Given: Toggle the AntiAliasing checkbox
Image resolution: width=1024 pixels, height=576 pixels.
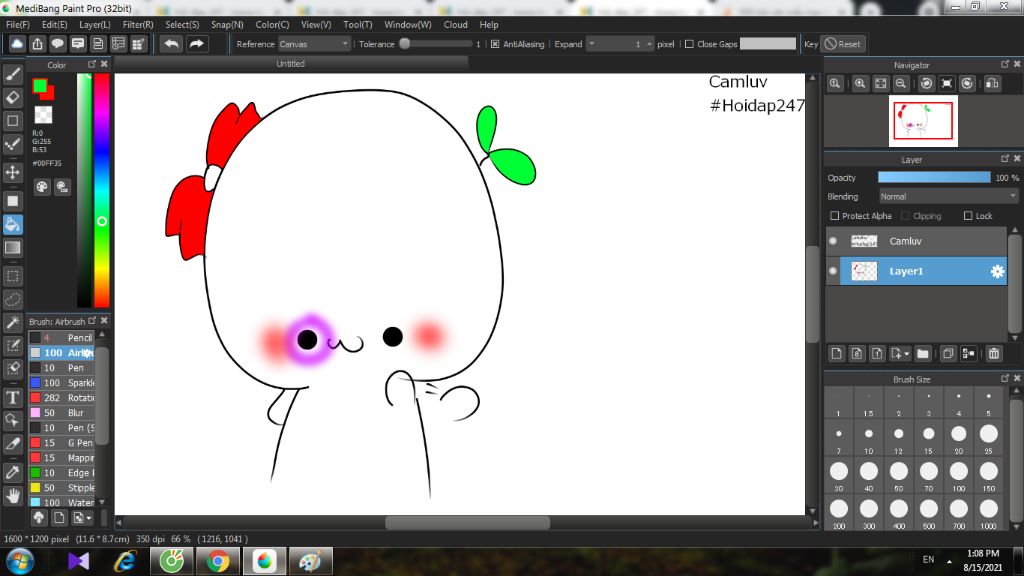Looking at the screenshot, I should 495,44.
